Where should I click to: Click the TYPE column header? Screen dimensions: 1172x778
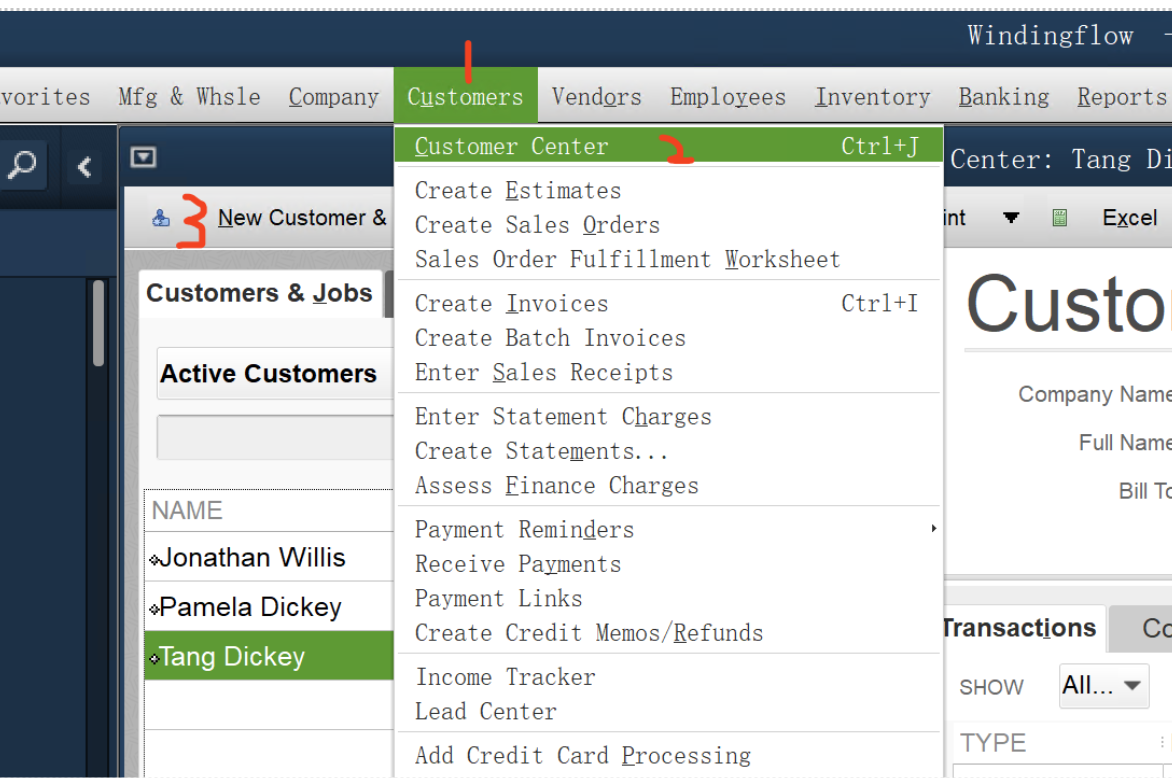tap(1057, 743)
